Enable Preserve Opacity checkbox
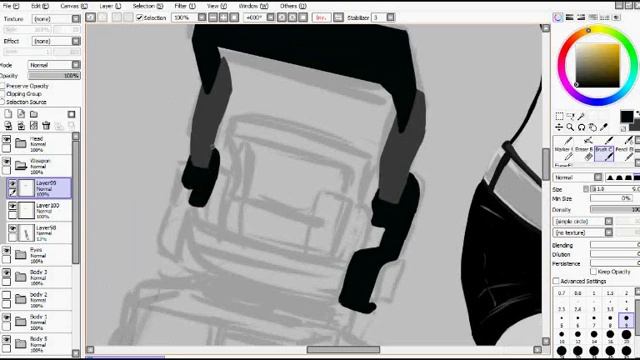The height and width of the screenshot is (360, 640). tap(3, 86)
